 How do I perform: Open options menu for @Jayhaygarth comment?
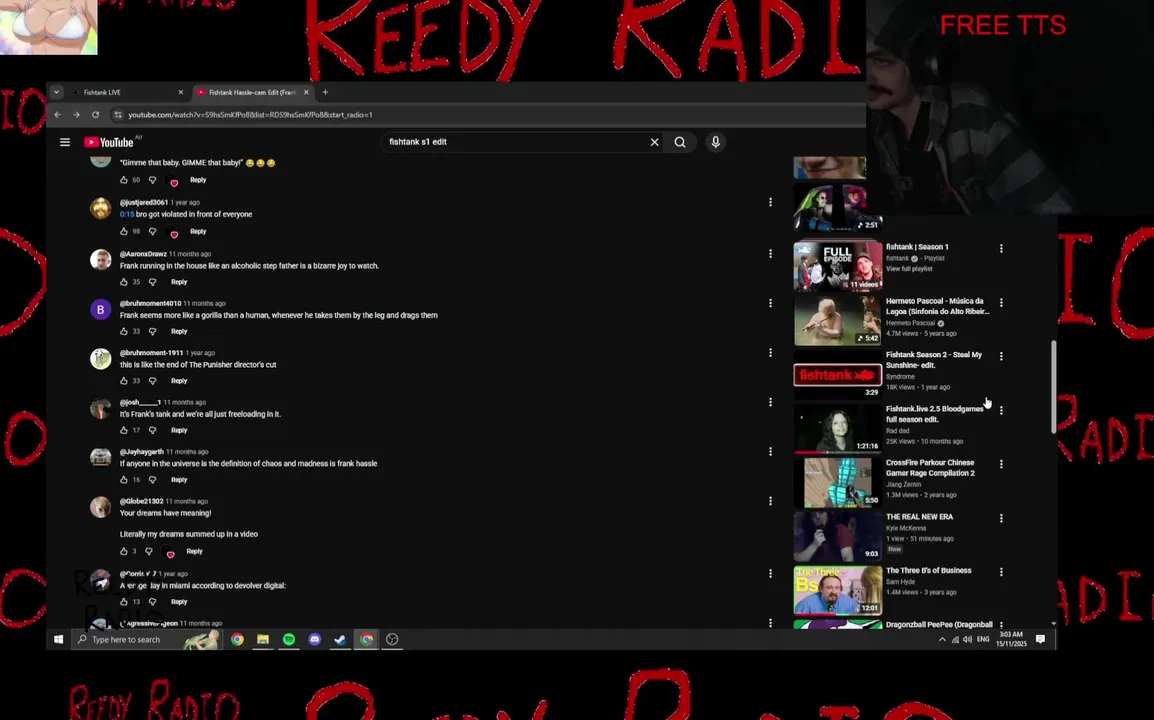pyautogui.click(x=771, y=451)
